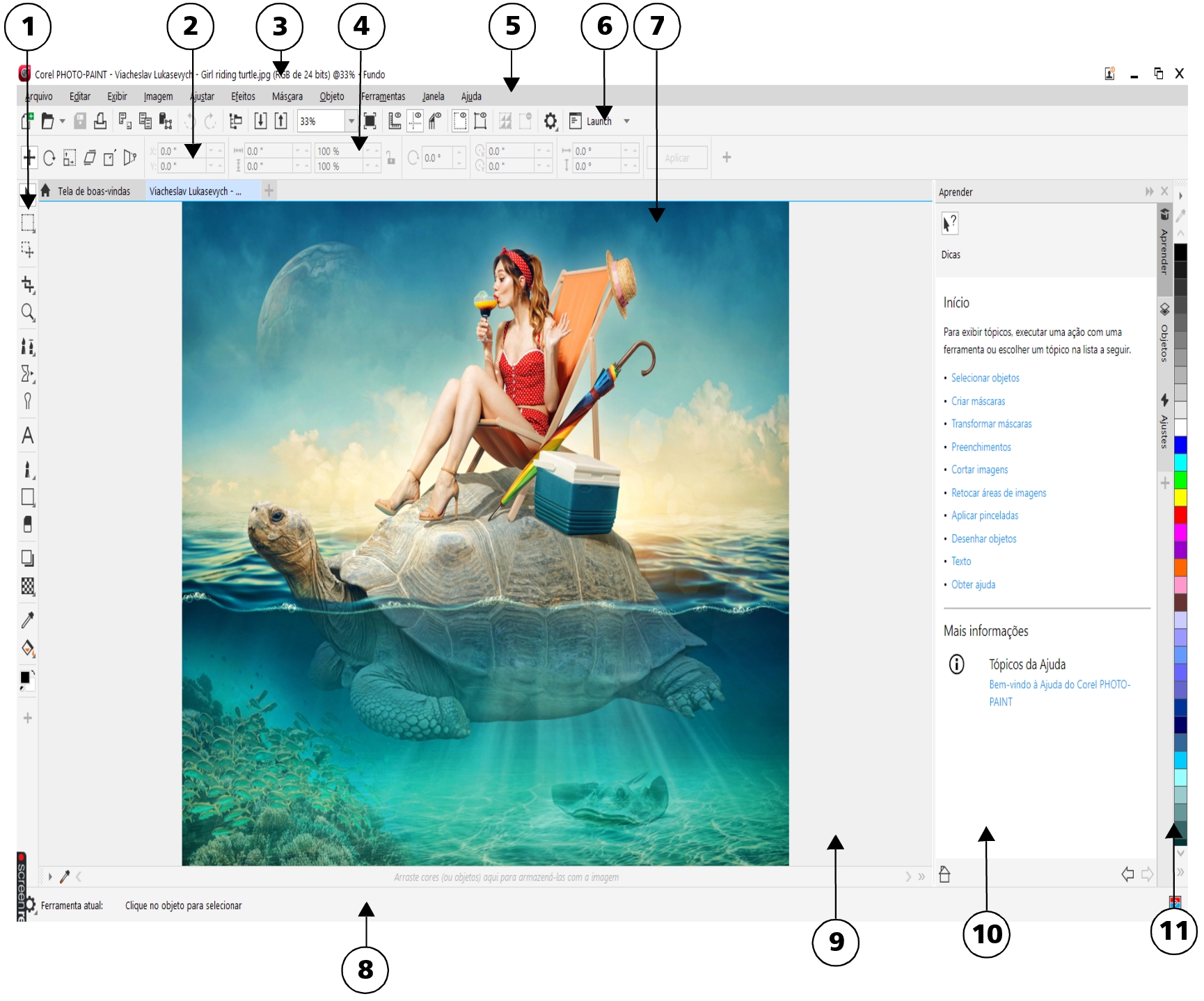Viewport: 1204px width, 1001px height.
Task: Open the 33% zoom level dropdown
Action: (x=351, y=122)
